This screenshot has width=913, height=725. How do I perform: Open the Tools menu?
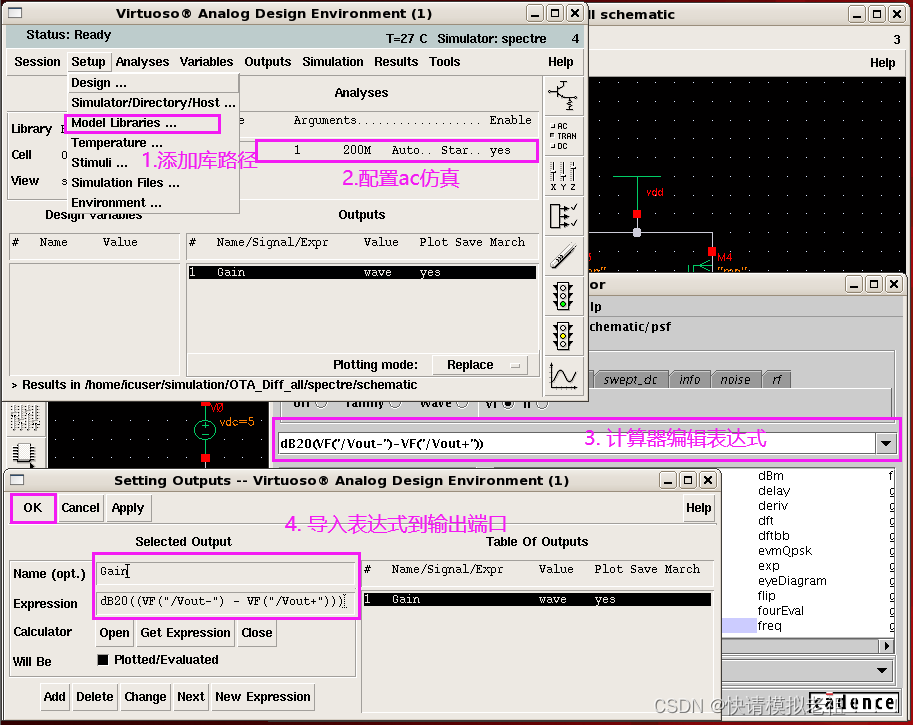pos(444,62)
